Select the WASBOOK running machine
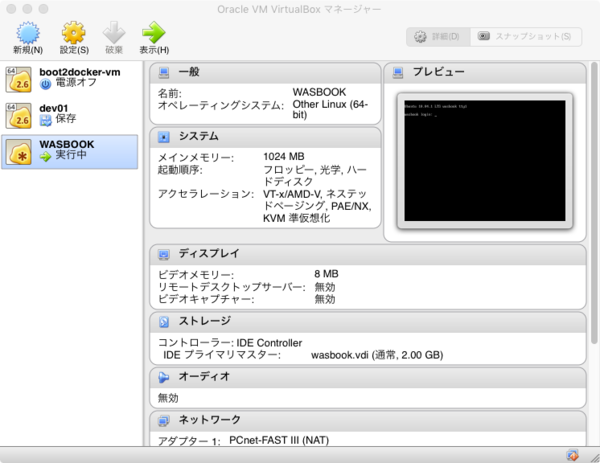Screen dimensions: 600x463 click(x=70, y=152)
